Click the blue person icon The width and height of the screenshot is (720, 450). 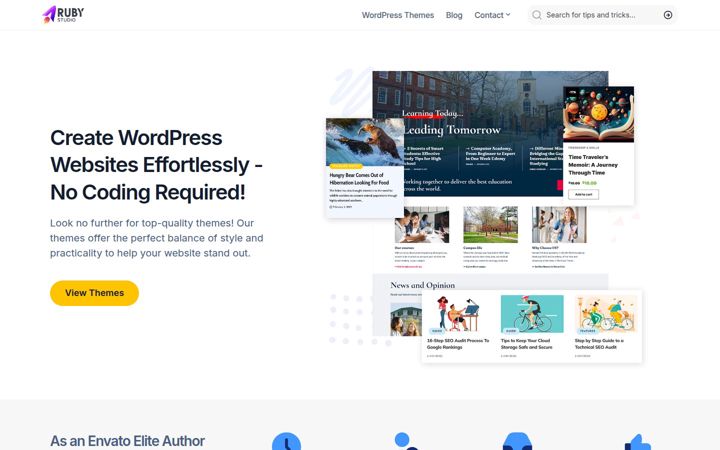click(x=406, y=441)
